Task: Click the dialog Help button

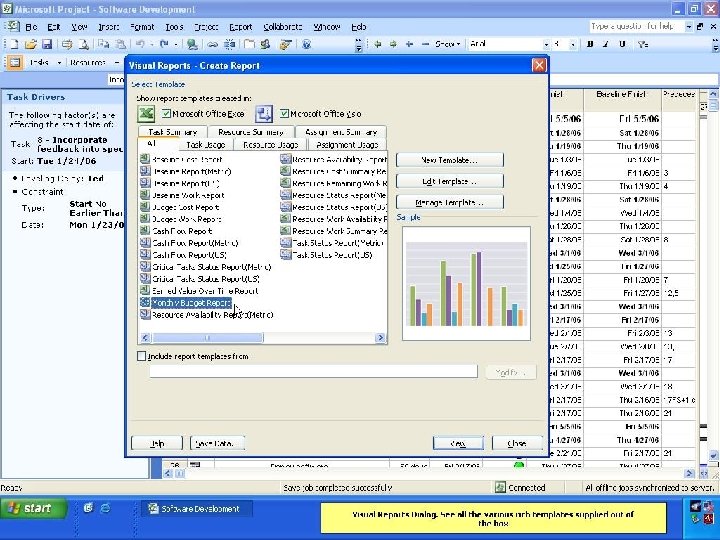Action: (x=157, y=443)
